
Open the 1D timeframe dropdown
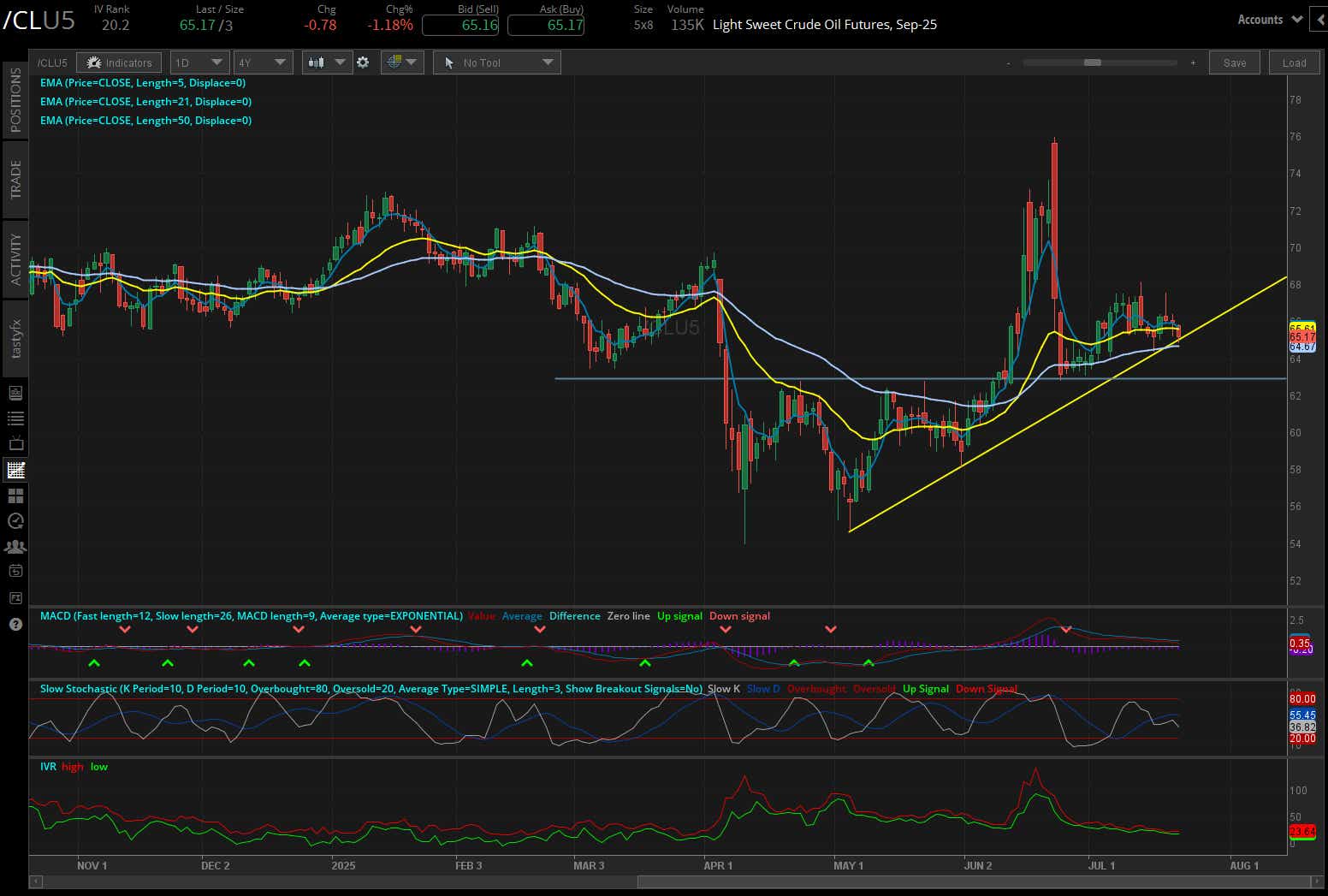tap(199, 62)
